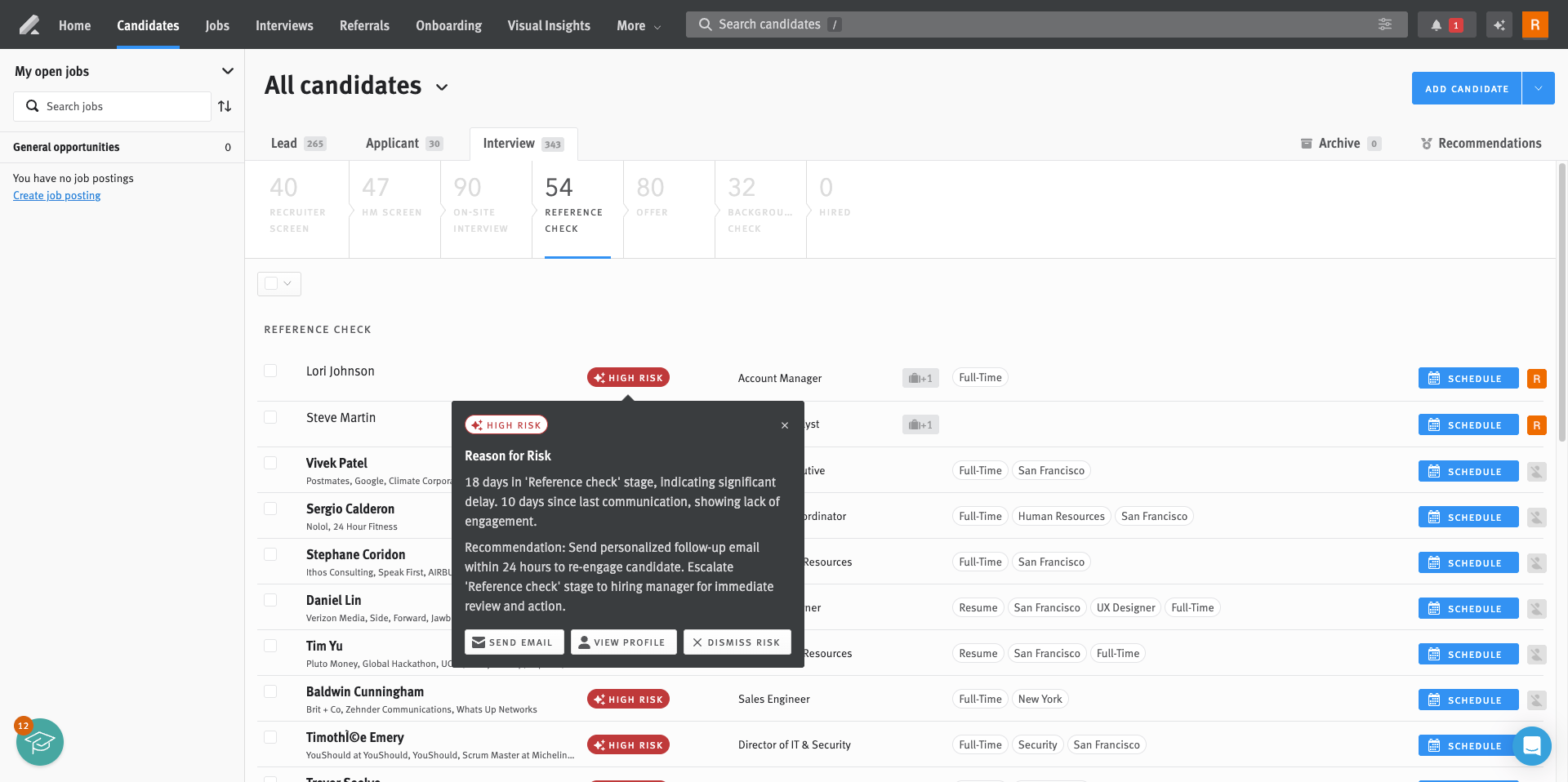Open the notifications bell icon
Screen dimensions: 1568x782
1436,25
